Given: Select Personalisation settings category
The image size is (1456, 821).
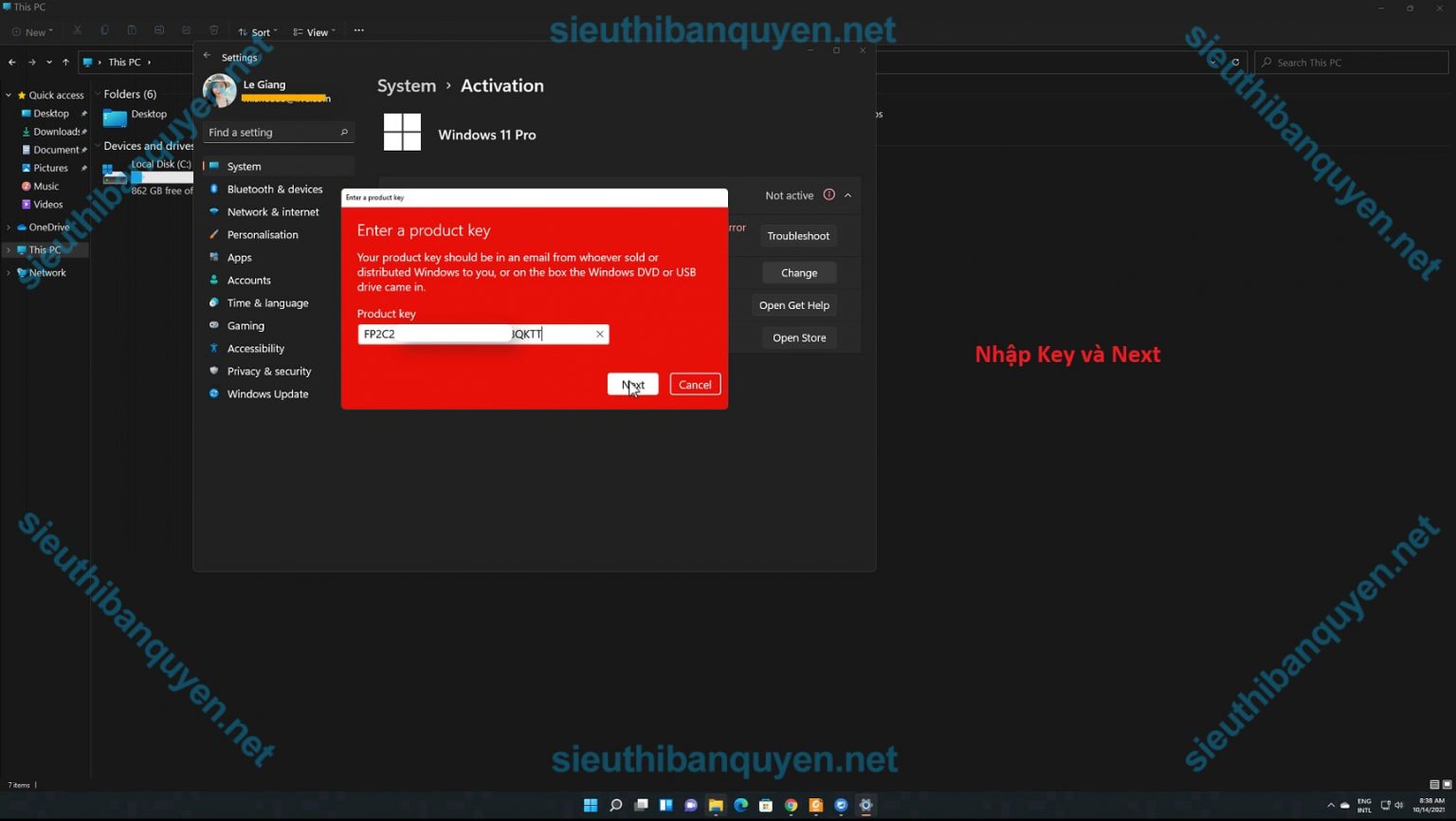Looking at the screenshot, I should coord(263,234).
